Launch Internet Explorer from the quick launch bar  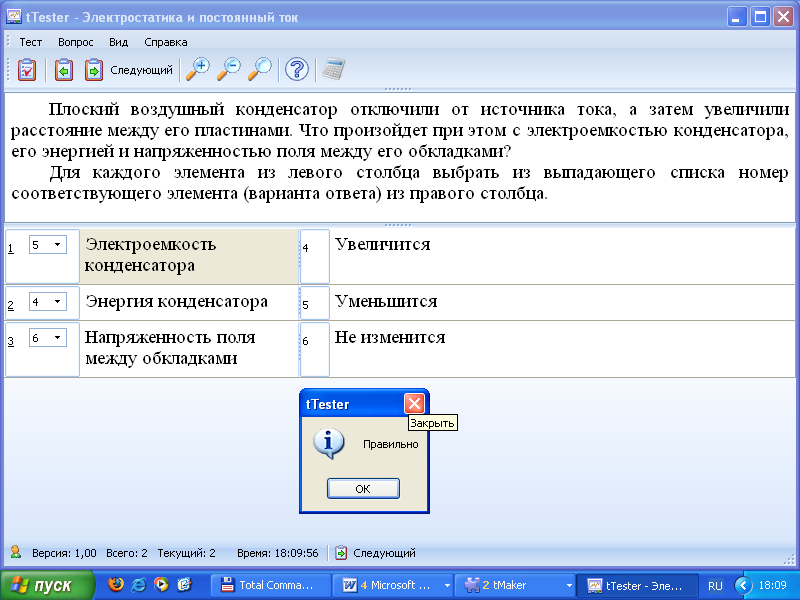click(139, 584)
